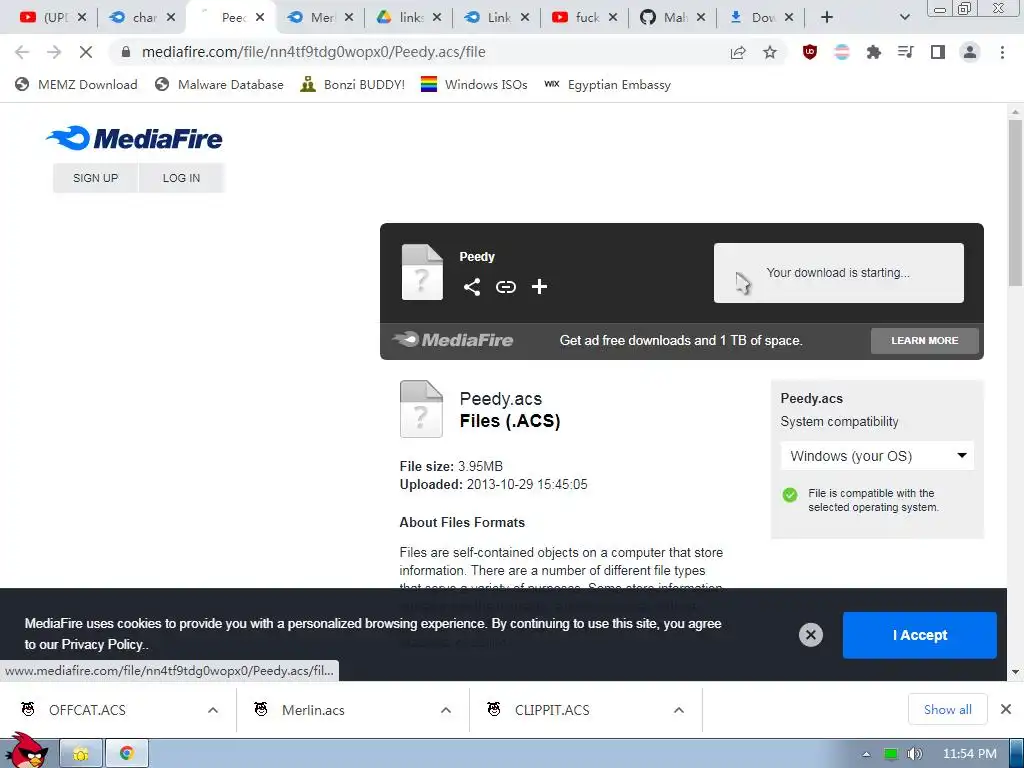Open MEMZ Download bookmark
Image resolution: width=1024 pixels, height=768 pixels.
click(x=76, y=84)
